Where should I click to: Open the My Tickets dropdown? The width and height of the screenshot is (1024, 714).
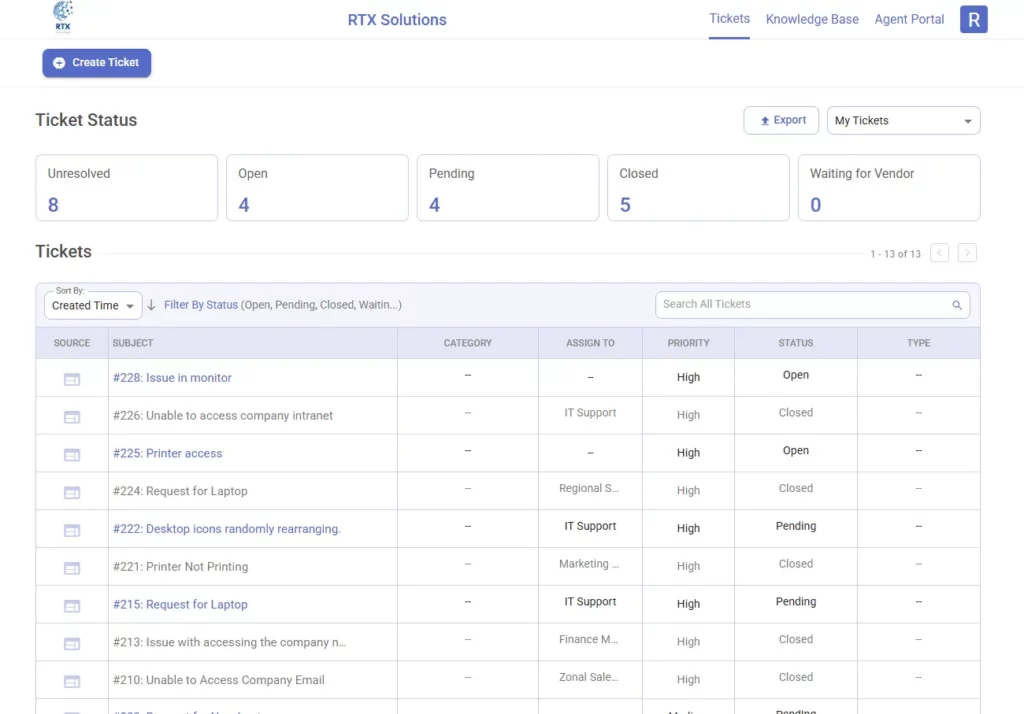point(903,121)
